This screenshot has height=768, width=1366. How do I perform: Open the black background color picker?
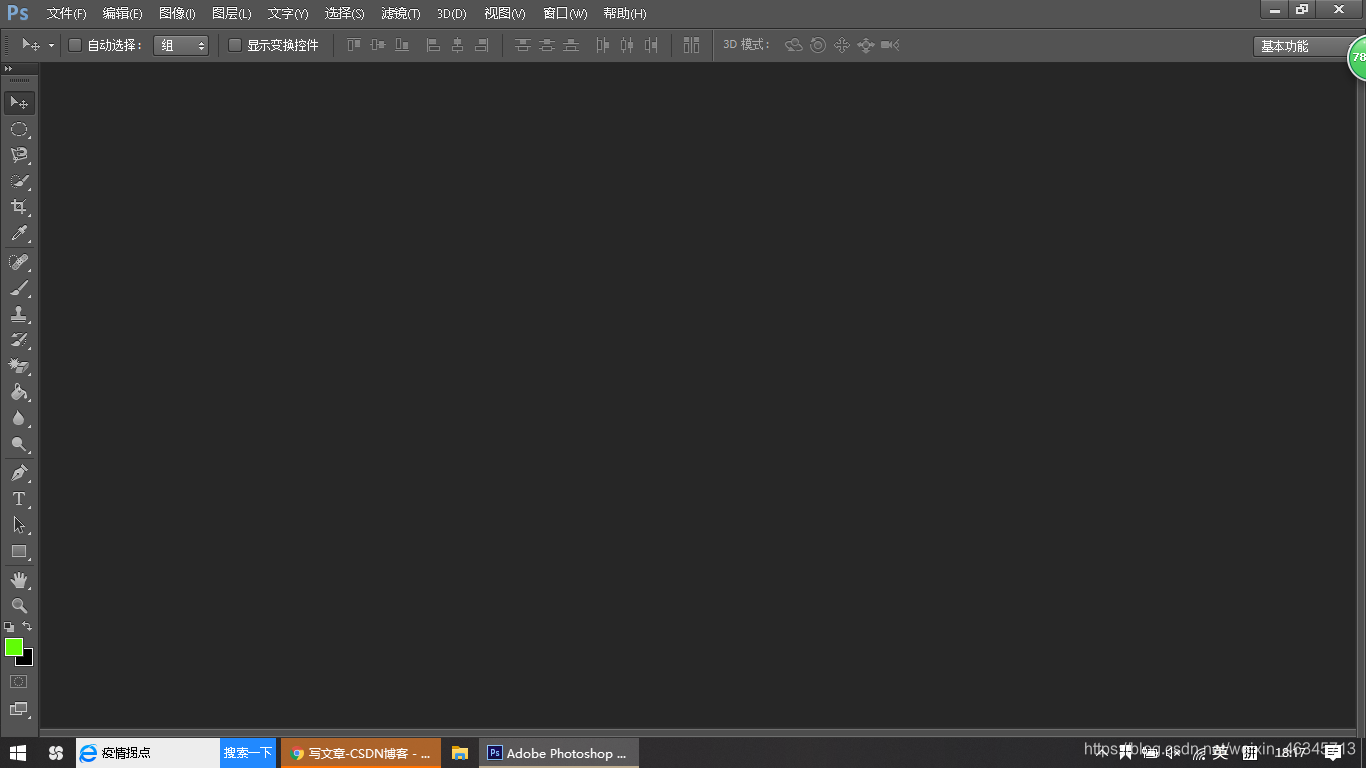click(27, 660)
